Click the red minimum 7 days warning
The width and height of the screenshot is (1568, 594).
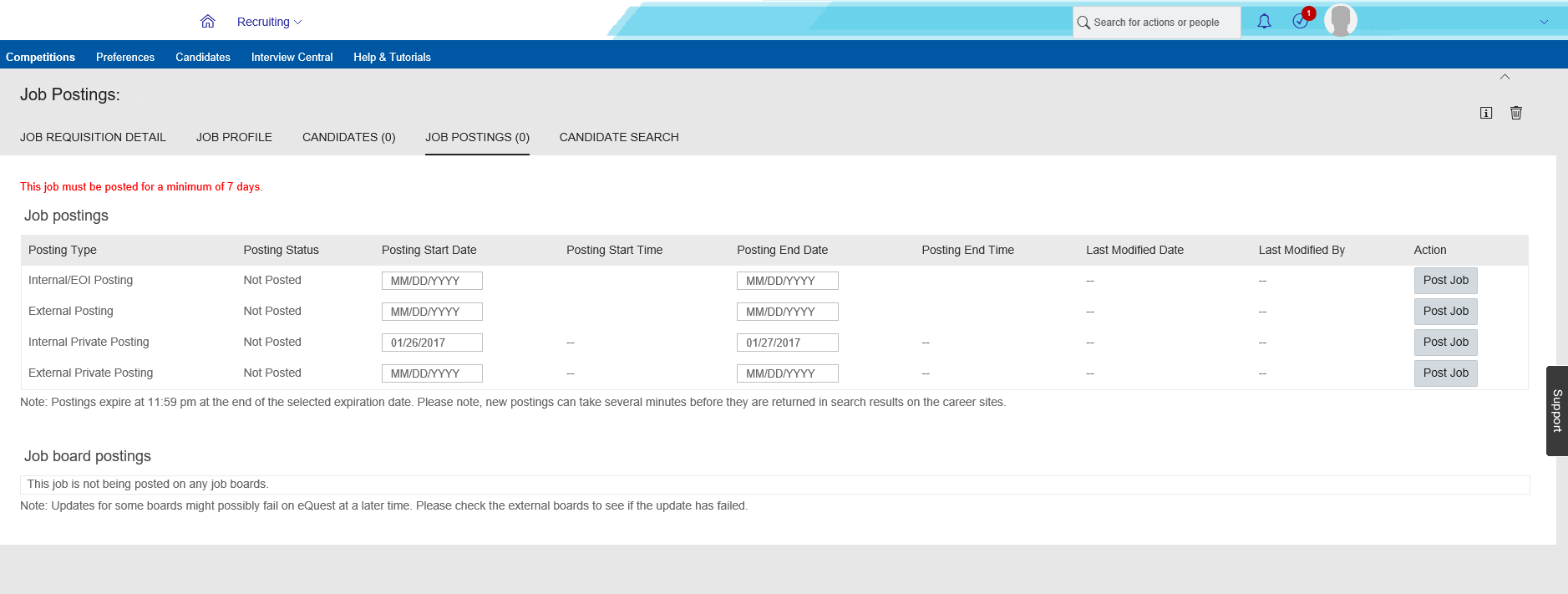(x=141, y=186)
